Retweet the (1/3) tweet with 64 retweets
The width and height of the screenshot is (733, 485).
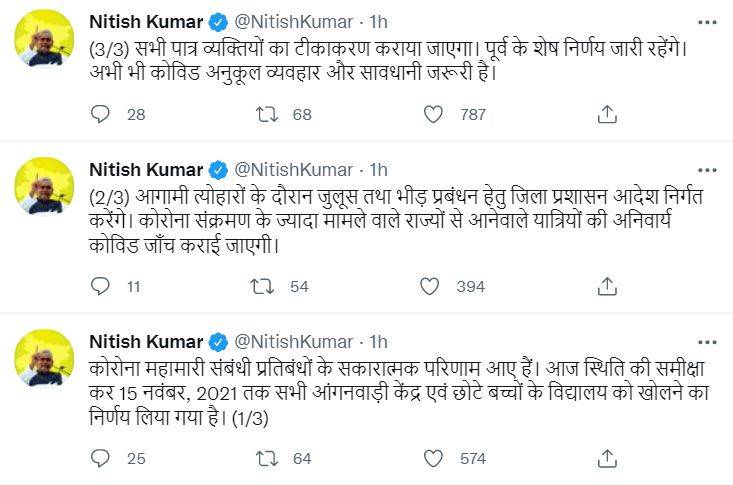[268, 459]
